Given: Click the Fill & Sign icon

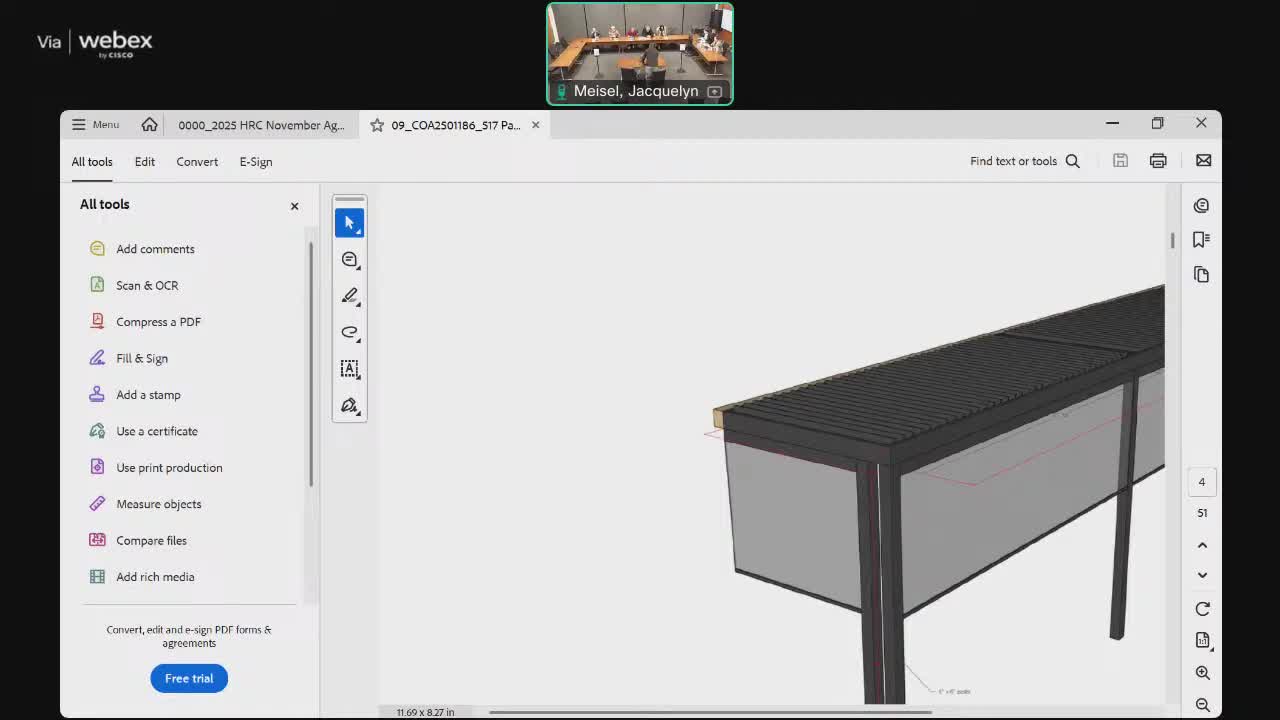Looking at the screenshot, I should tap(97, 358).
